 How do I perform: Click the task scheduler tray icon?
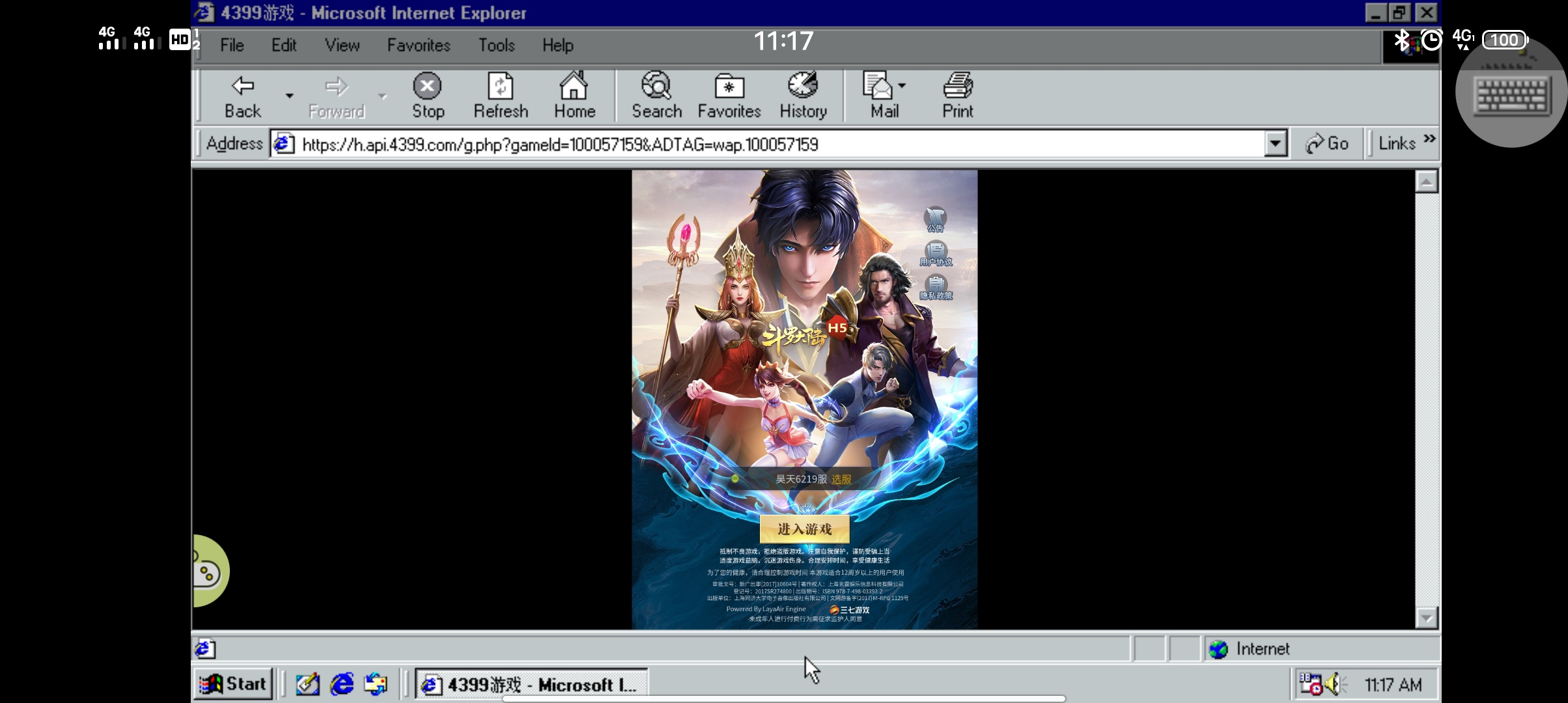[x=1309, y=684]
